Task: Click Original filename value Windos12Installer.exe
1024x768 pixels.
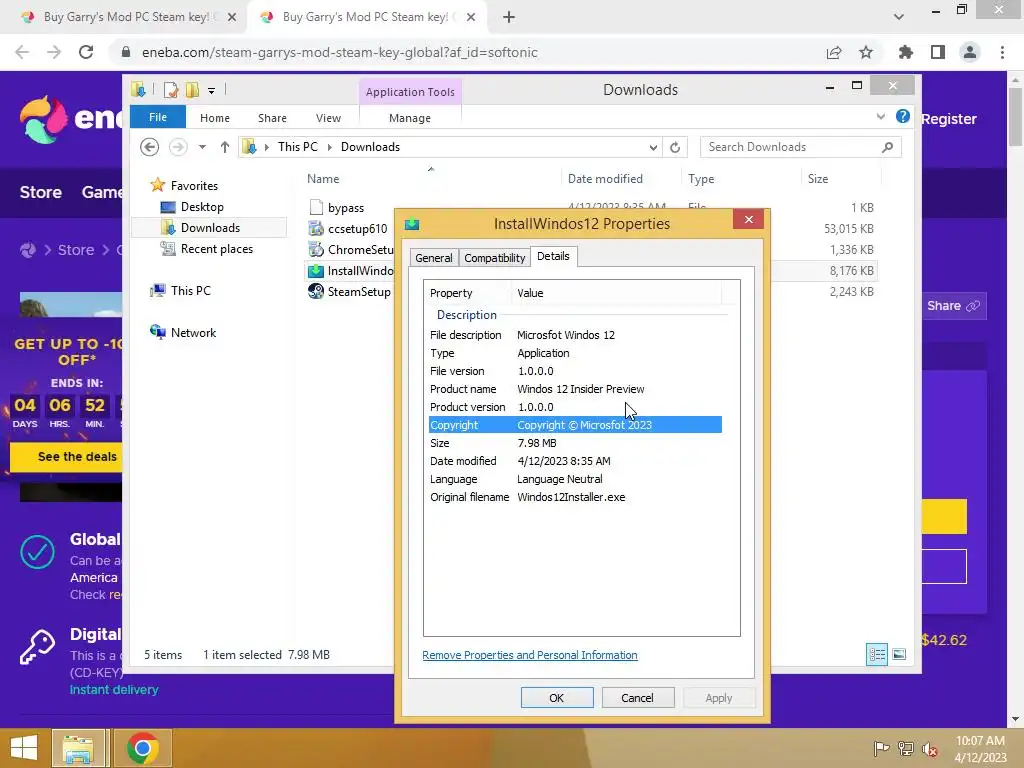Action: [571, 497]
